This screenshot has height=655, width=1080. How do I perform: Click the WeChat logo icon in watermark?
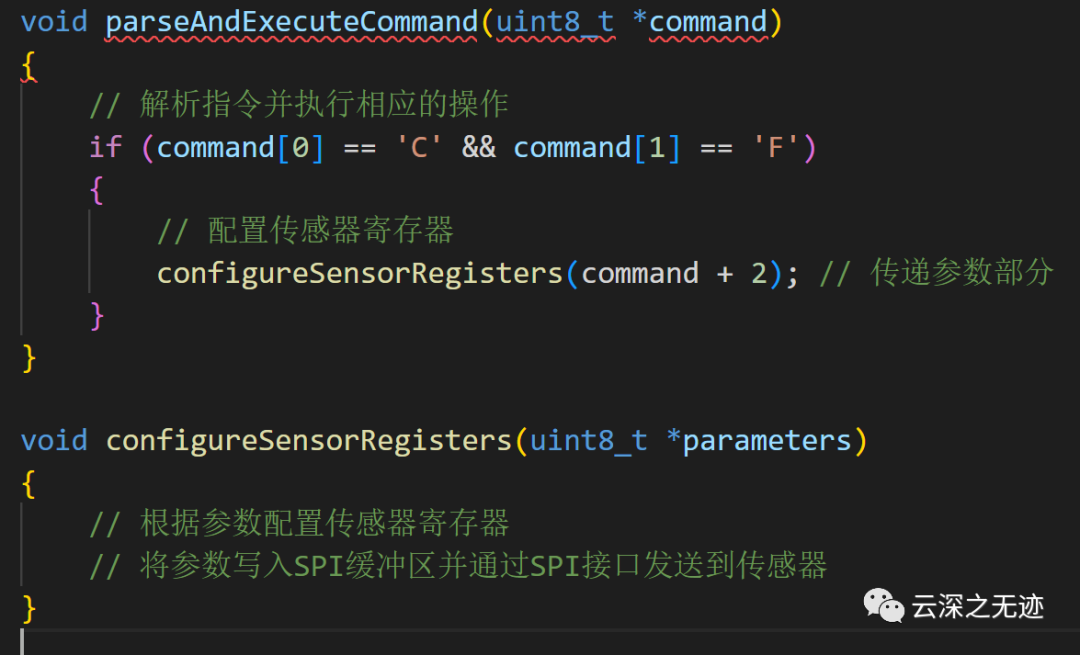pos(884,605)
